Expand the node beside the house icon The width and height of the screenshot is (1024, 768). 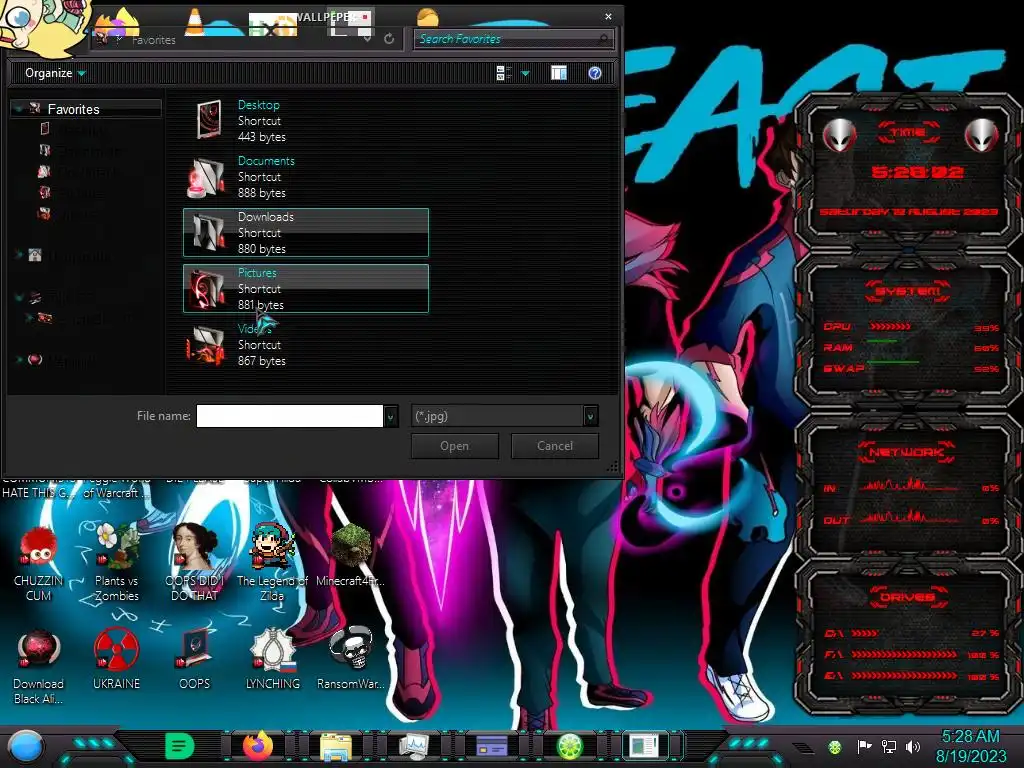pos(18,255)
